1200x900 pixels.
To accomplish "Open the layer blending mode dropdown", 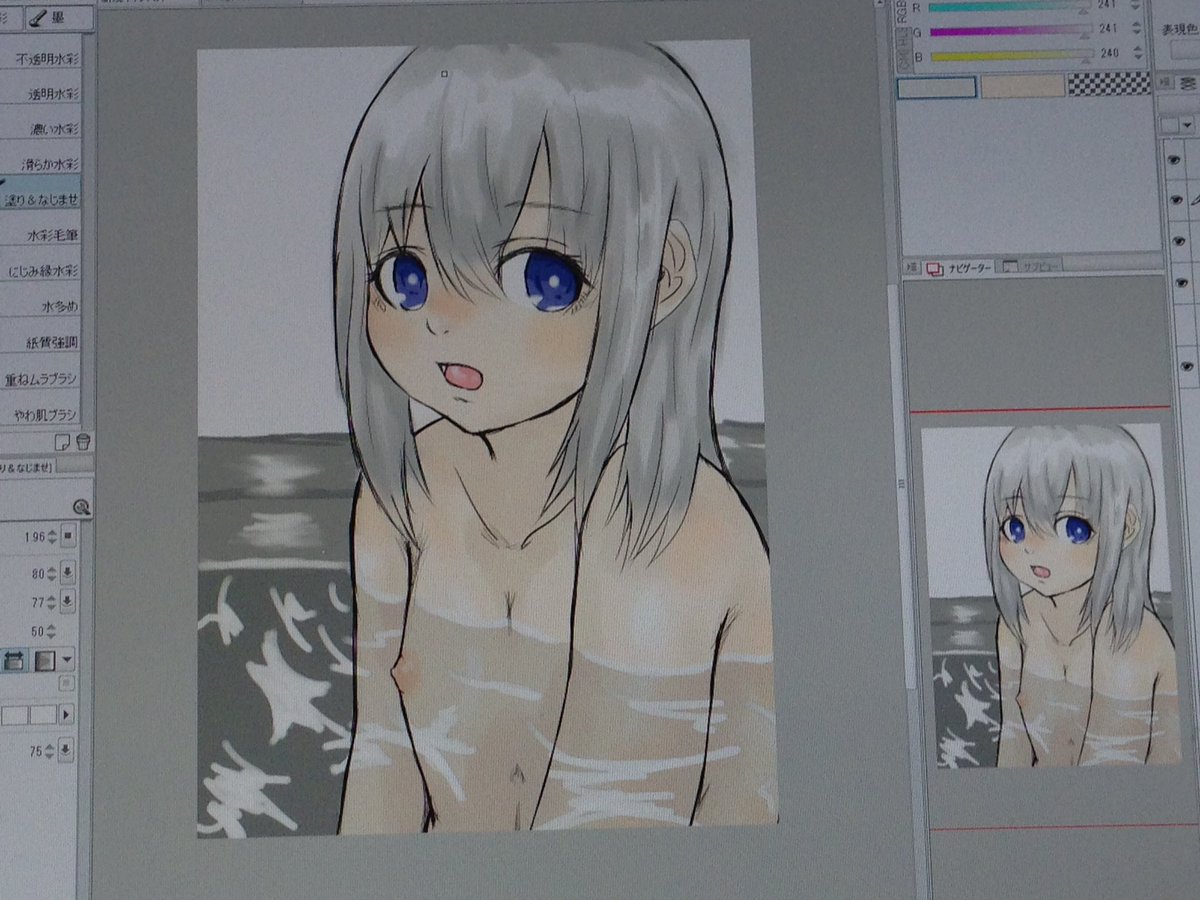I will click(1186, 126).
